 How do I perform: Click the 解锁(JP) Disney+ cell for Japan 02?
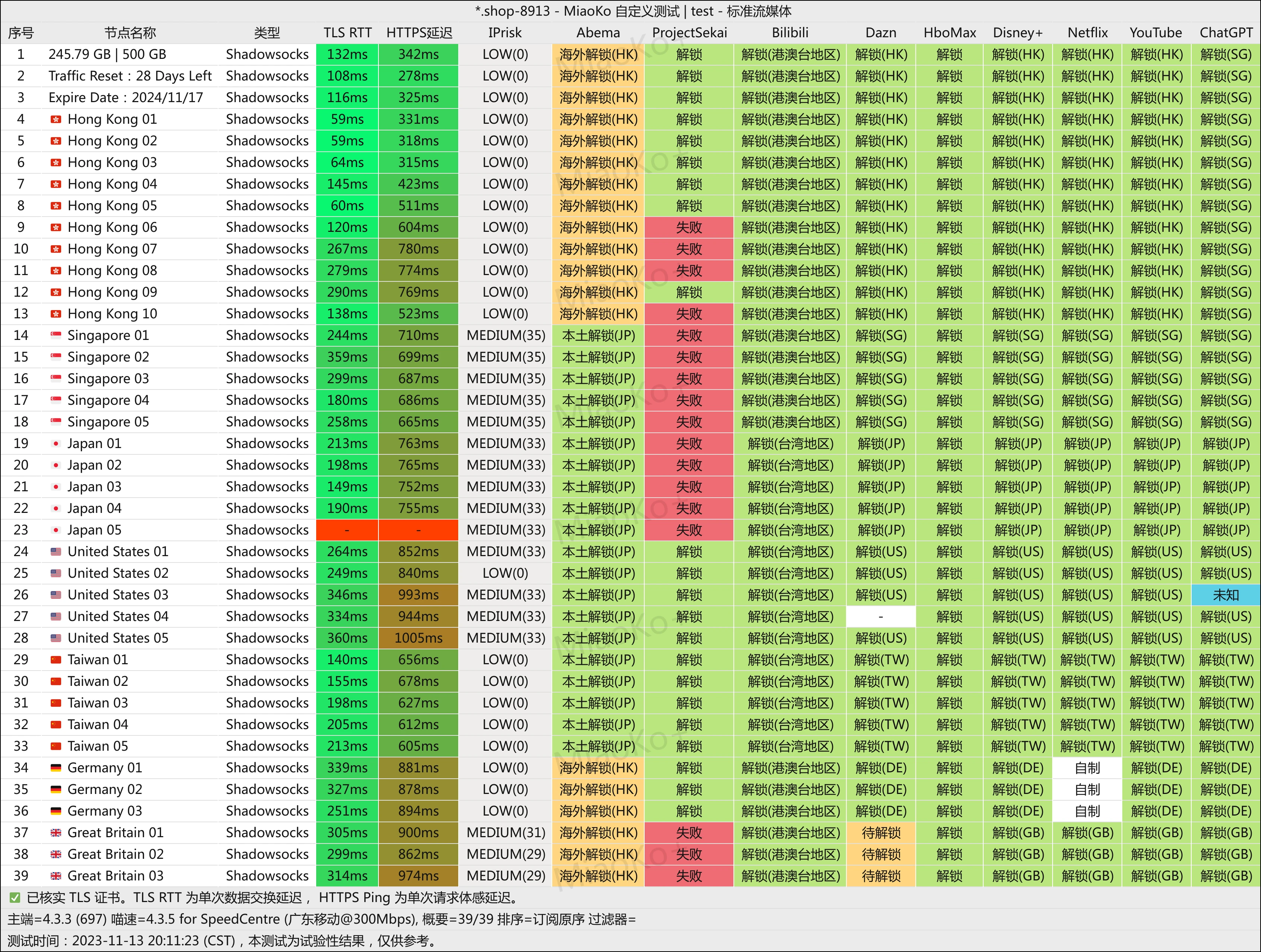point(1018,465)
